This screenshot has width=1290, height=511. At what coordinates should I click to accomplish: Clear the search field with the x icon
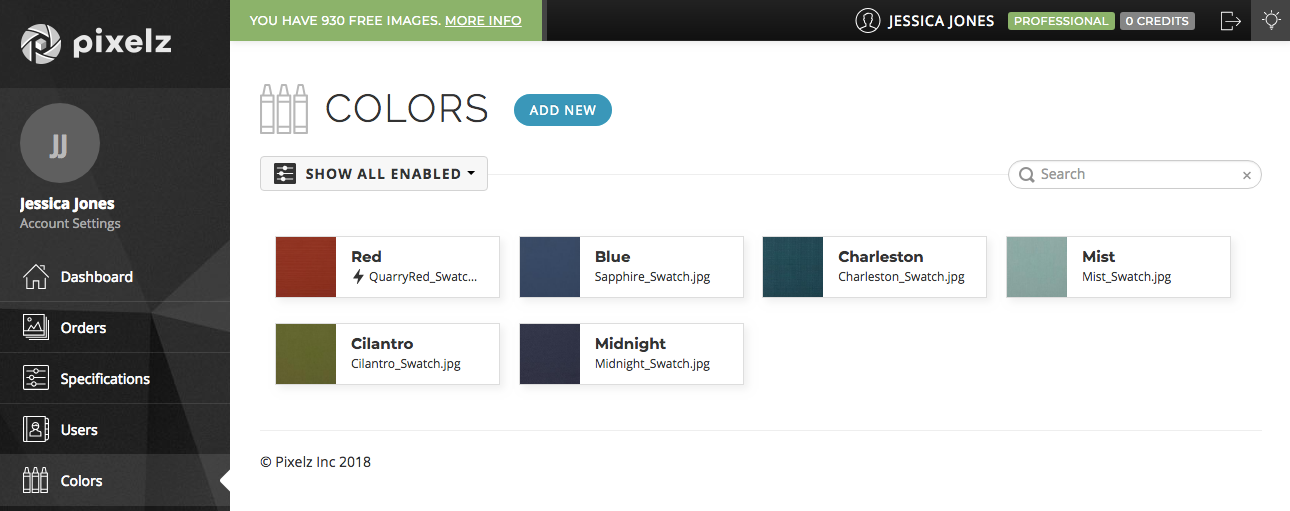(x=1246, y=175)
